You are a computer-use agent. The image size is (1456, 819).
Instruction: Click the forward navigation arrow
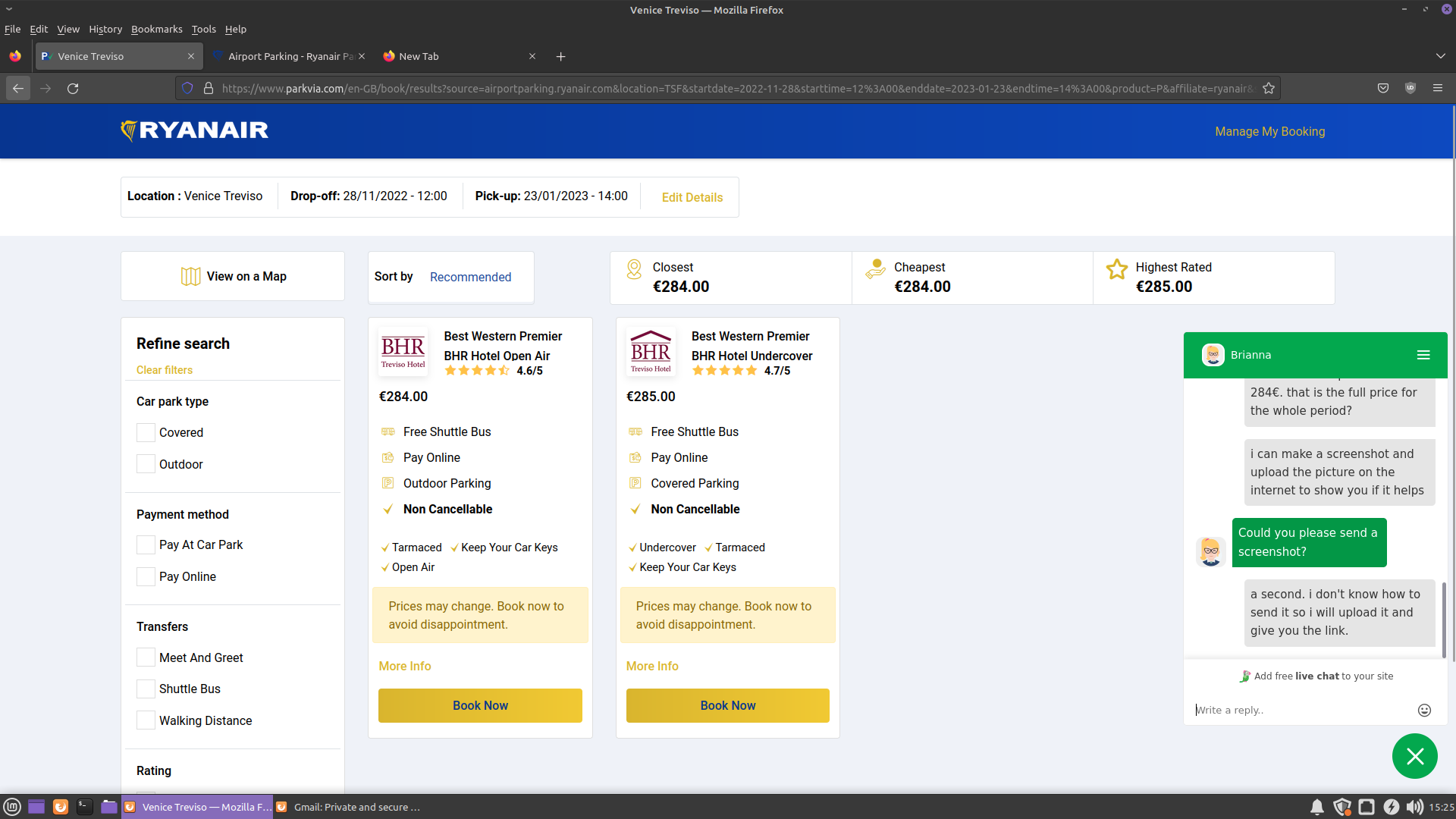pos(45,89)
